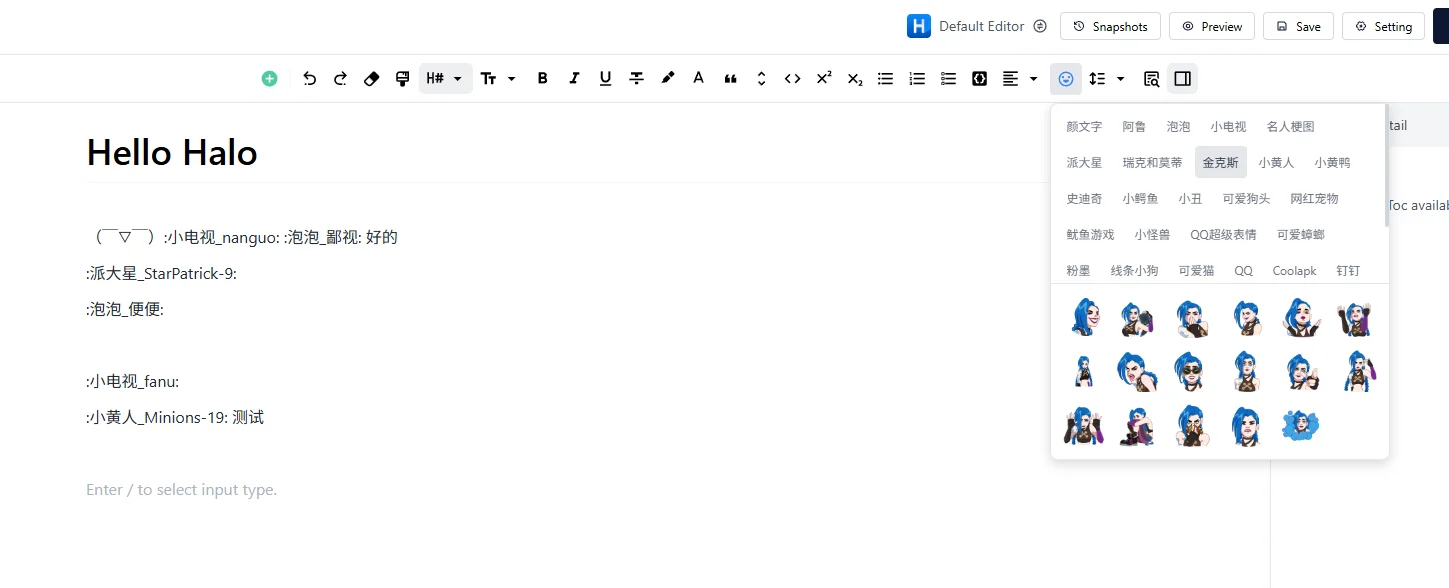1449x588 pixels.
Task: Create a task checklist
Action: pyautogui.click(x=948, y=78)
